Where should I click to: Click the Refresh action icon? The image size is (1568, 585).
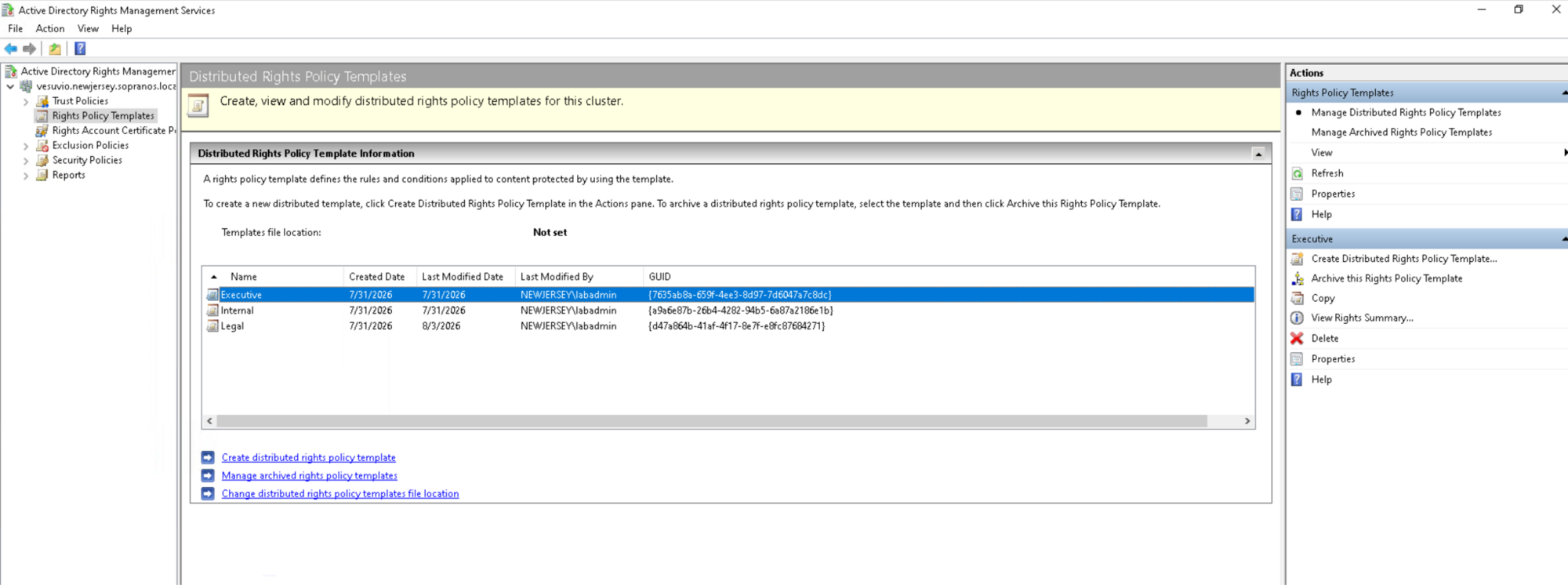[1298, 173]
